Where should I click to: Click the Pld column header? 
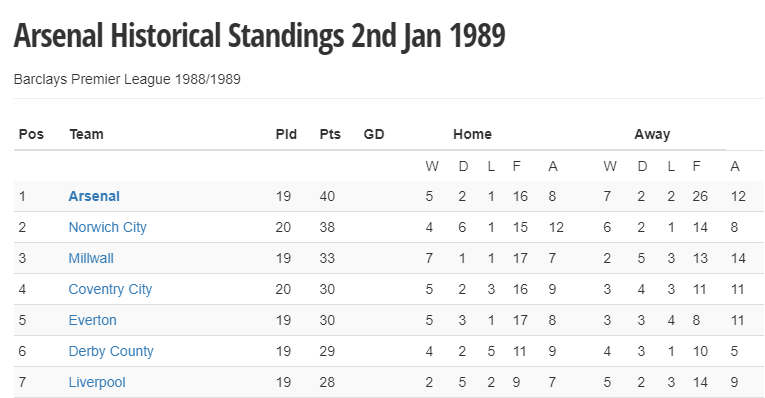click(286, 134)
